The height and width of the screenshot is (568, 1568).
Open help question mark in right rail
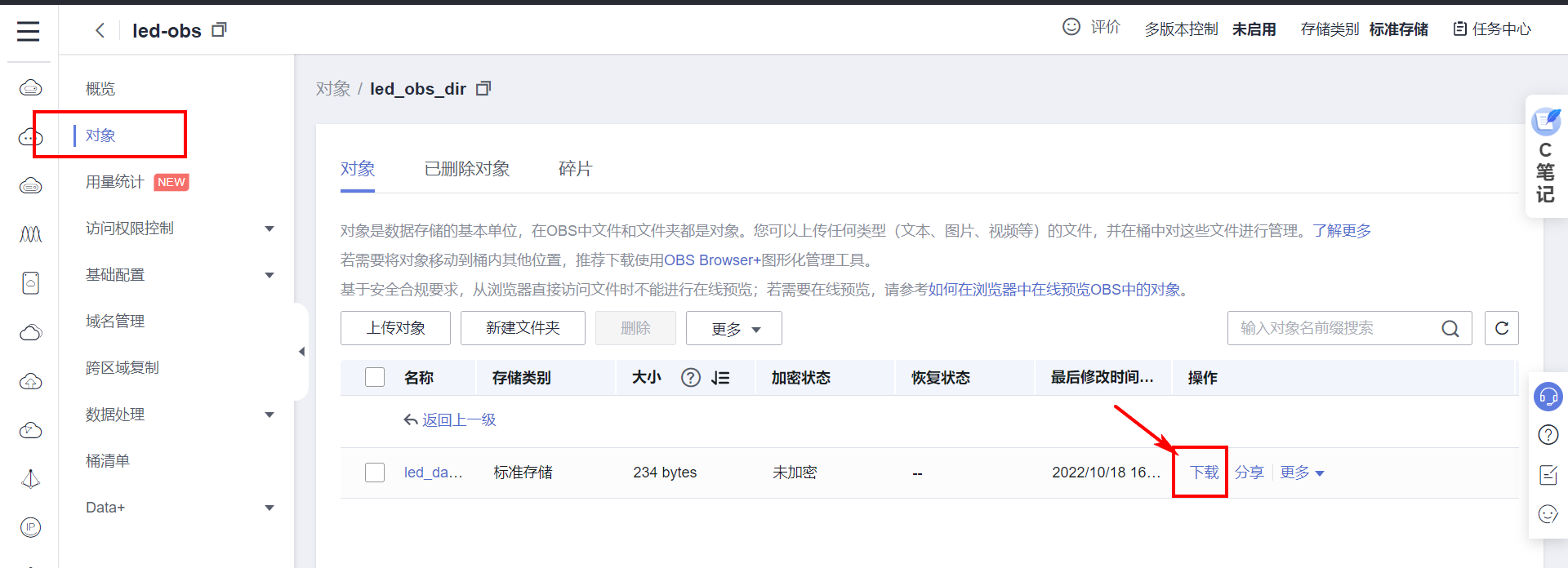(x=1548, y=435)
